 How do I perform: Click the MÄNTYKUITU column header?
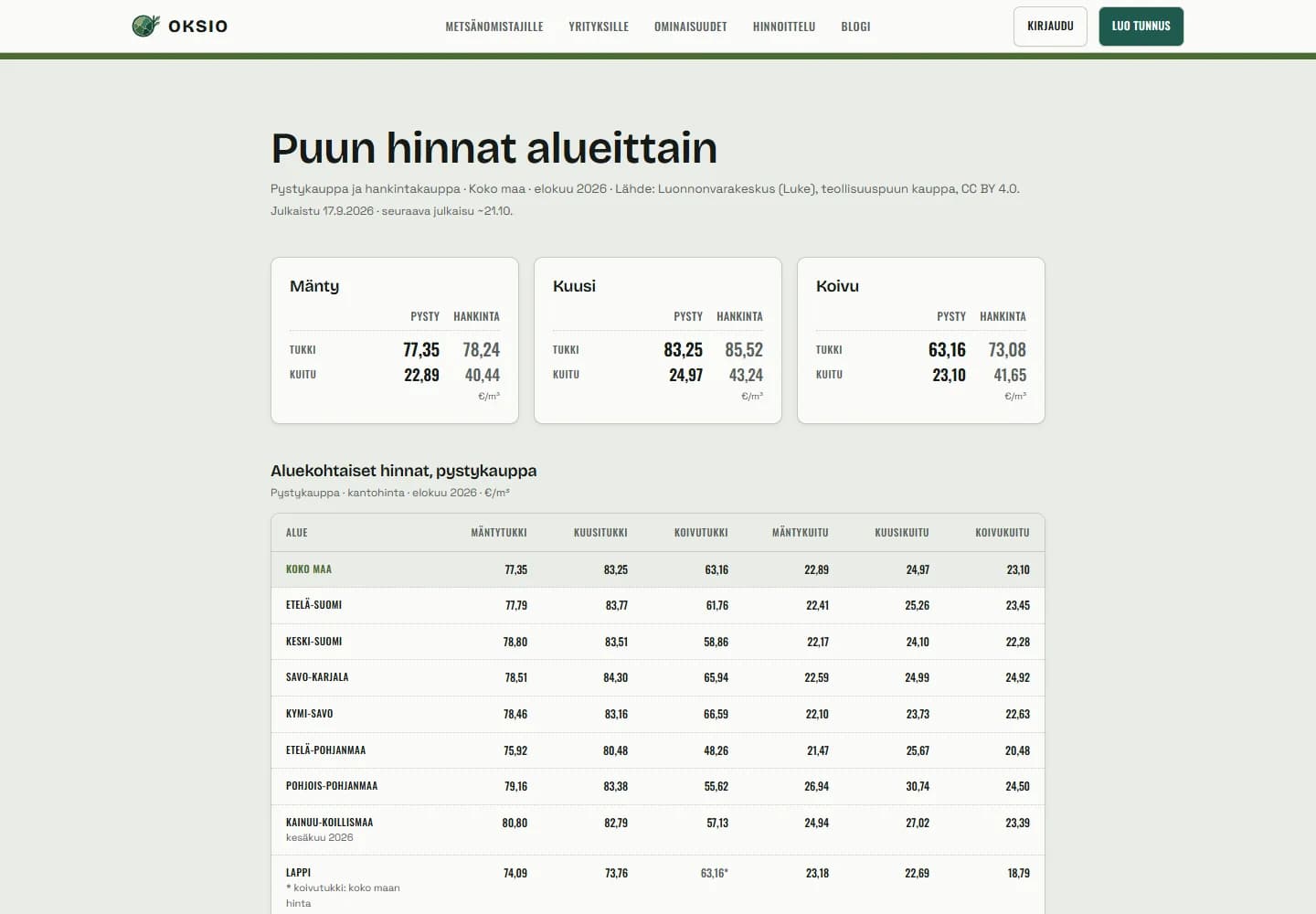(x=801, y=533)
